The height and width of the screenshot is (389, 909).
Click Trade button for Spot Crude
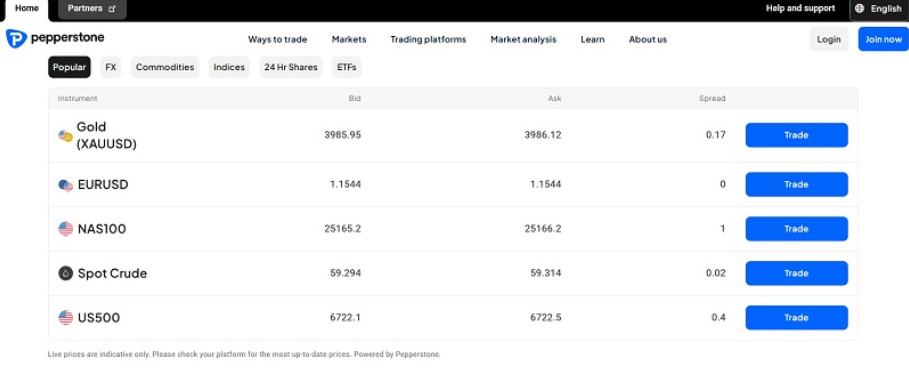coord(797,273)
